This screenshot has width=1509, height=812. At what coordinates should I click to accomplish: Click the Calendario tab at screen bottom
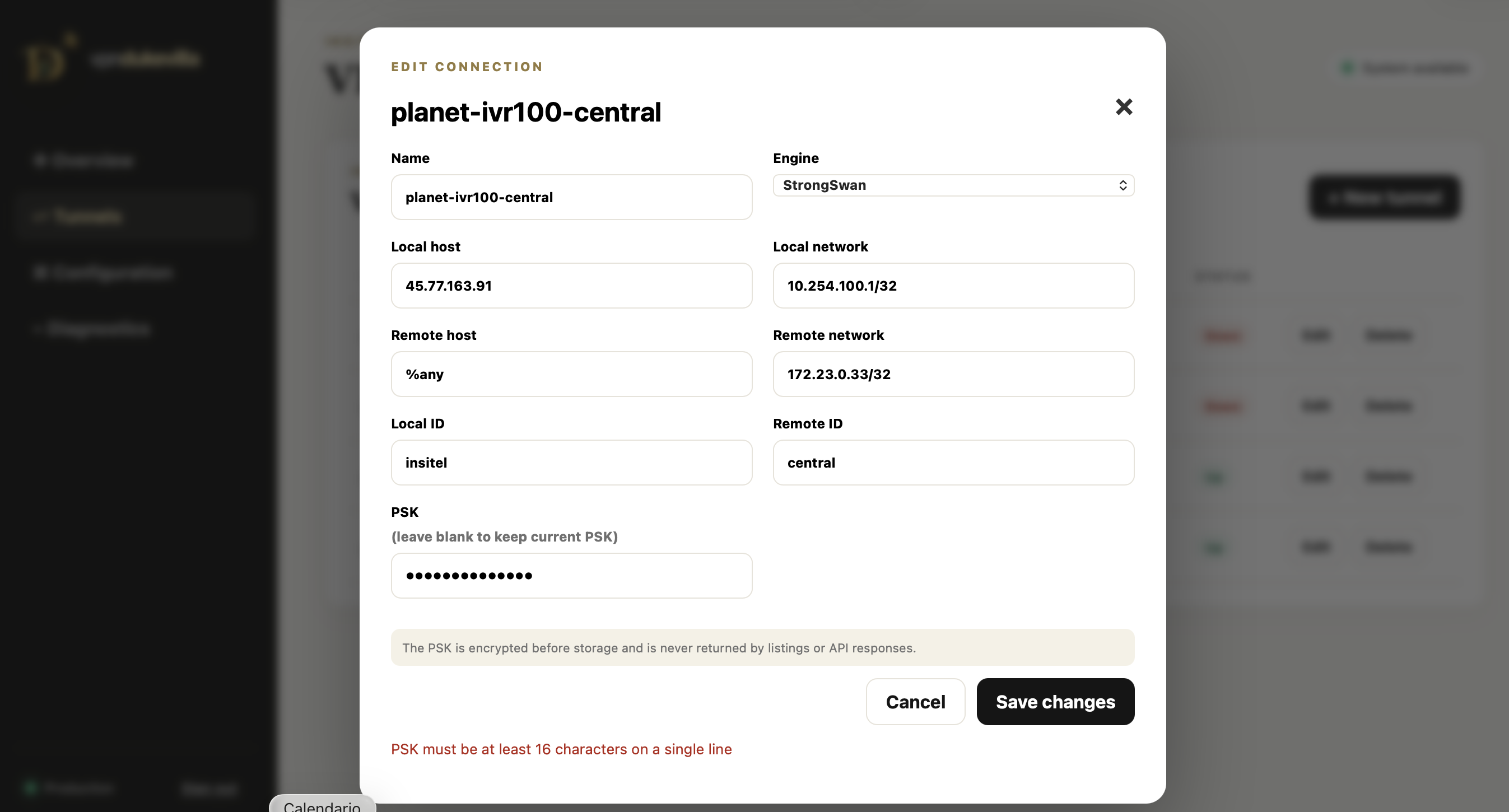tap(322, 805)
